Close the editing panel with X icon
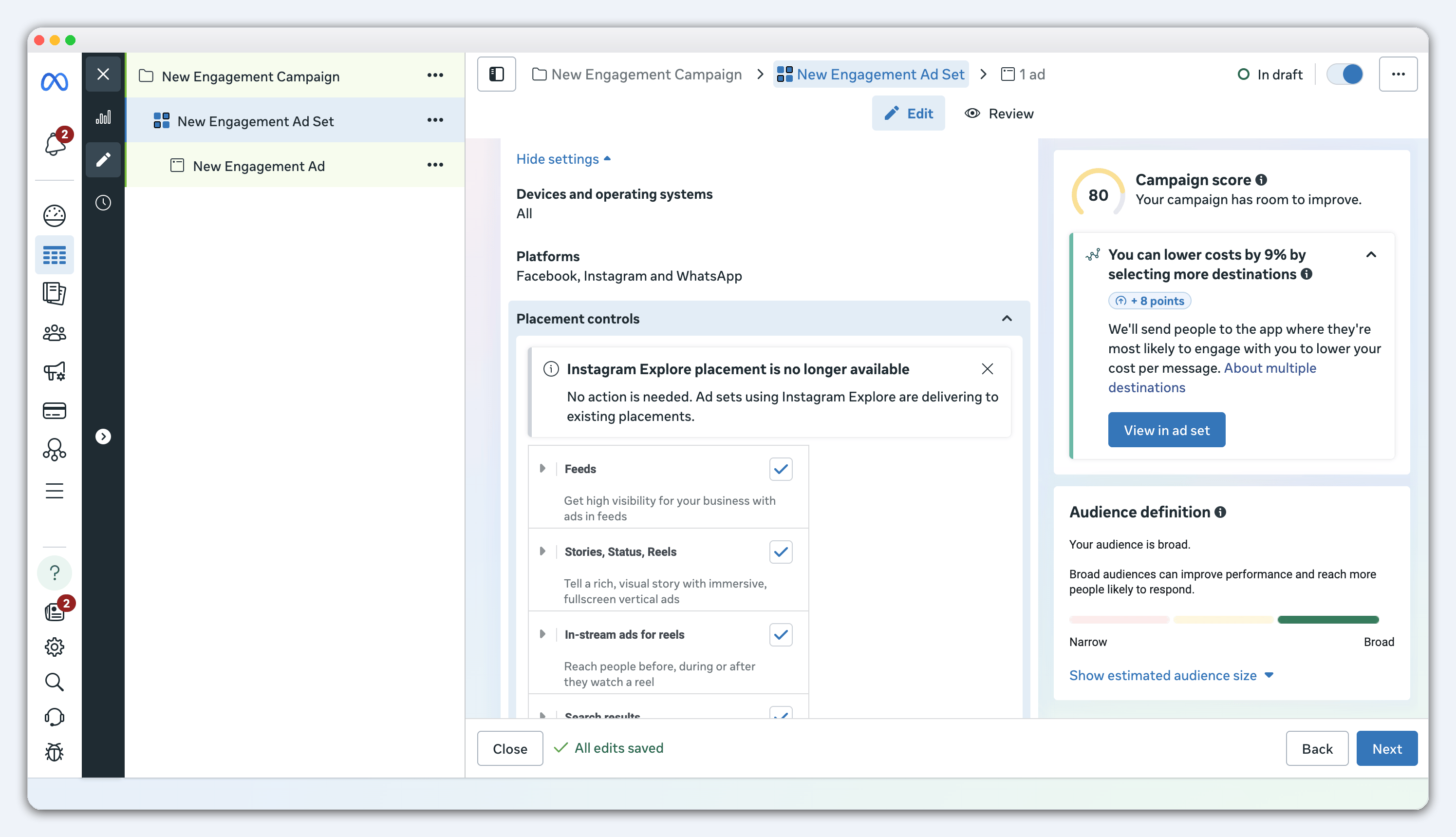Screen dimensions: 1456x837 pos(103,74)
